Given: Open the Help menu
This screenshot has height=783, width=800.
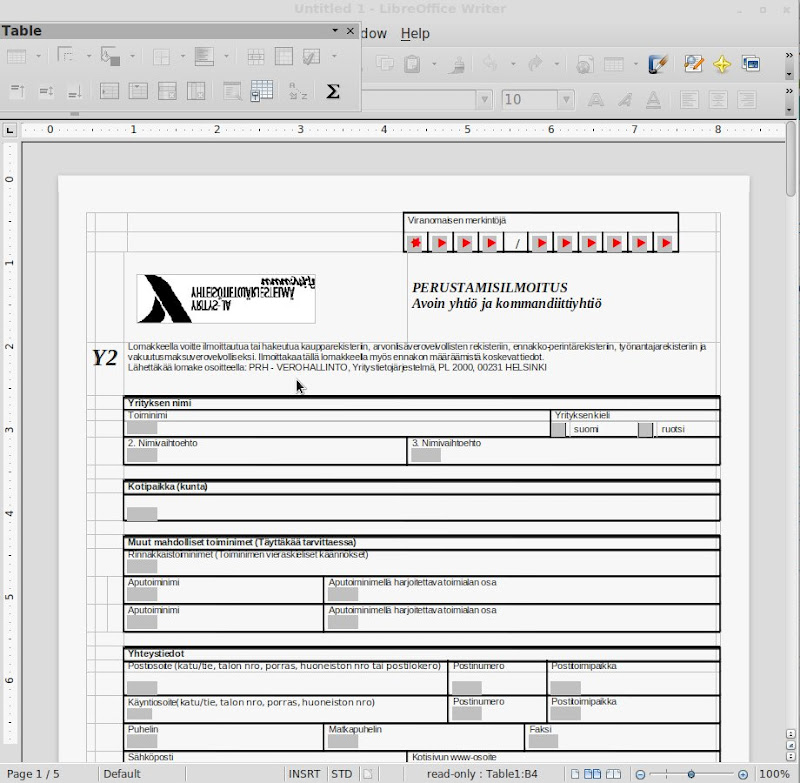Looking at the screenshot, I should [415, 33].
